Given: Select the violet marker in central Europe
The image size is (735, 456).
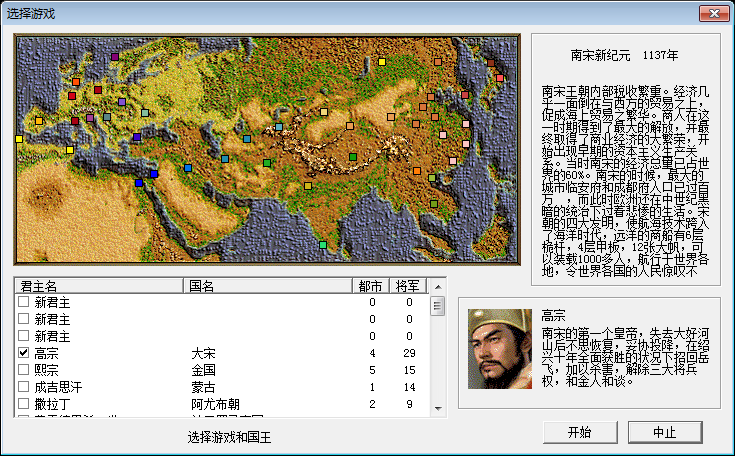Looking at the screenshot, I should point(122,102).
